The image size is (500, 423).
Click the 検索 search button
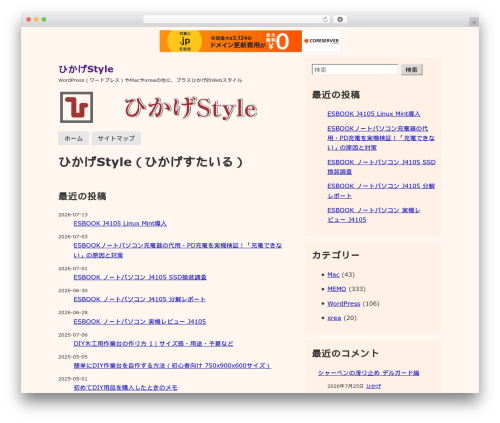tap(412, 70)
